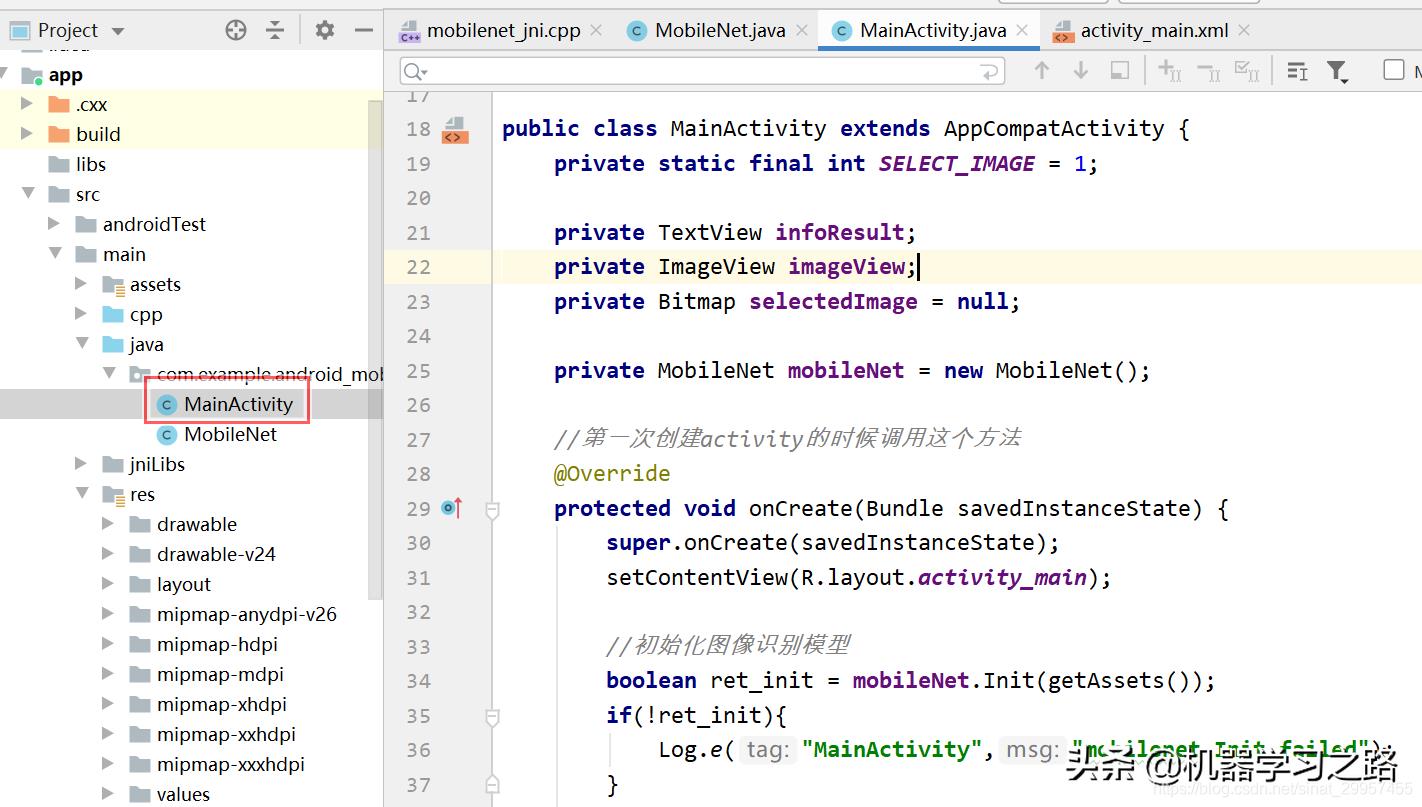The height and width of the screenshot is (807, 1422).
Task: Close the MobileNet.java tab
Action: pos(801,30)
